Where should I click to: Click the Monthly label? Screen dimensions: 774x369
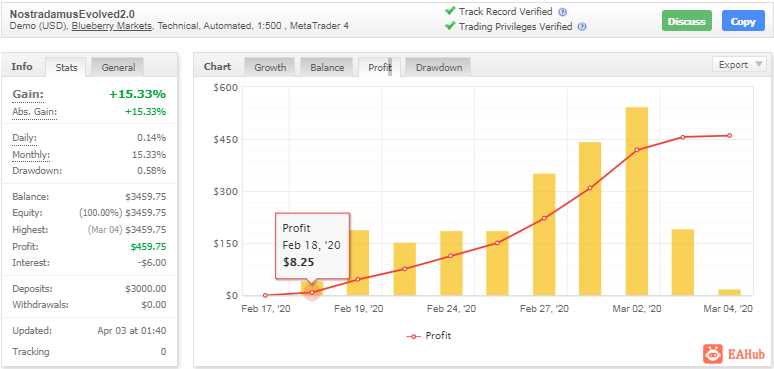(31, 155)
